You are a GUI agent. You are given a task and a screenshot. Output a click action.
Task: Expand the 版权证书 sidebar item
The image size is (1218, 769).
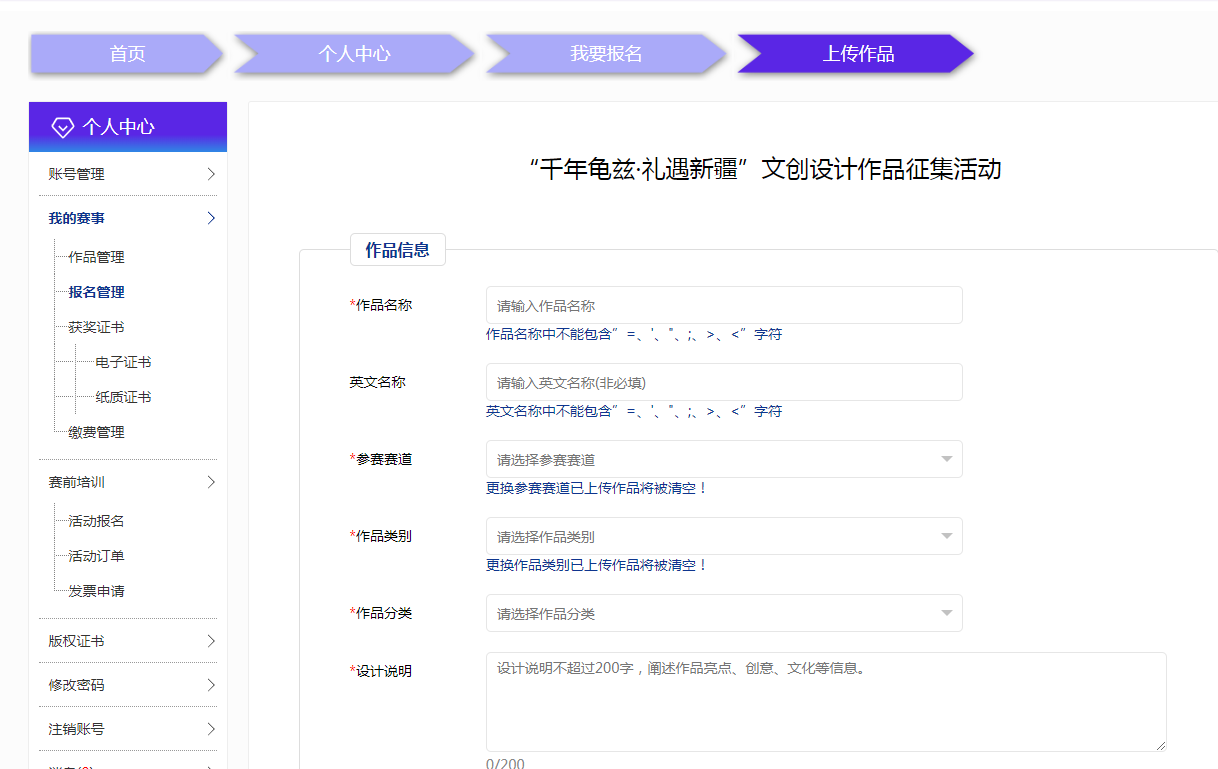(x=211, y=640)
